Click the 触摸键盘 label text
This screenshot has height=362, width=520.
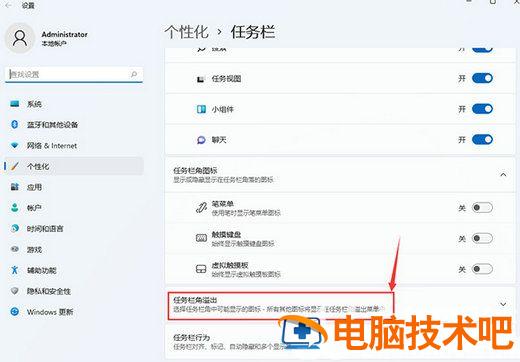[x=226, y=234]
